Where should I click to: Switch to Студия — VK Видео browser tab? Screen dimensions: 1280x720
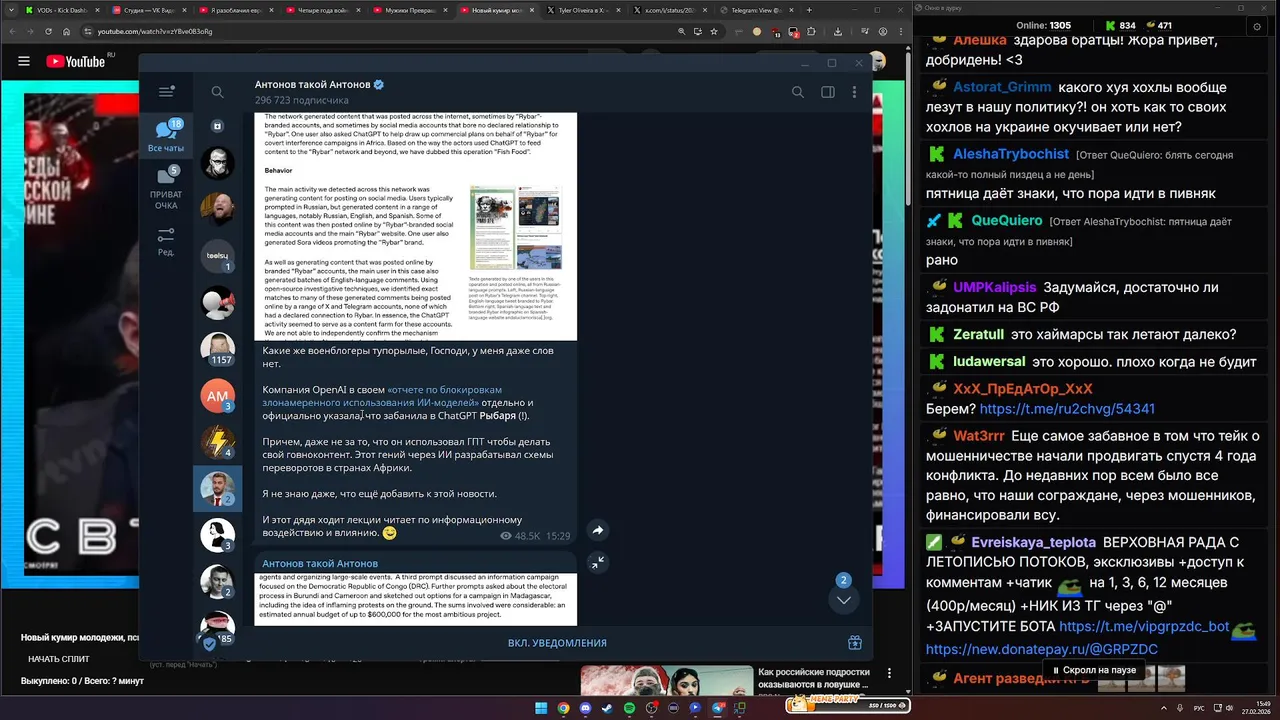[x=146, y=10]
